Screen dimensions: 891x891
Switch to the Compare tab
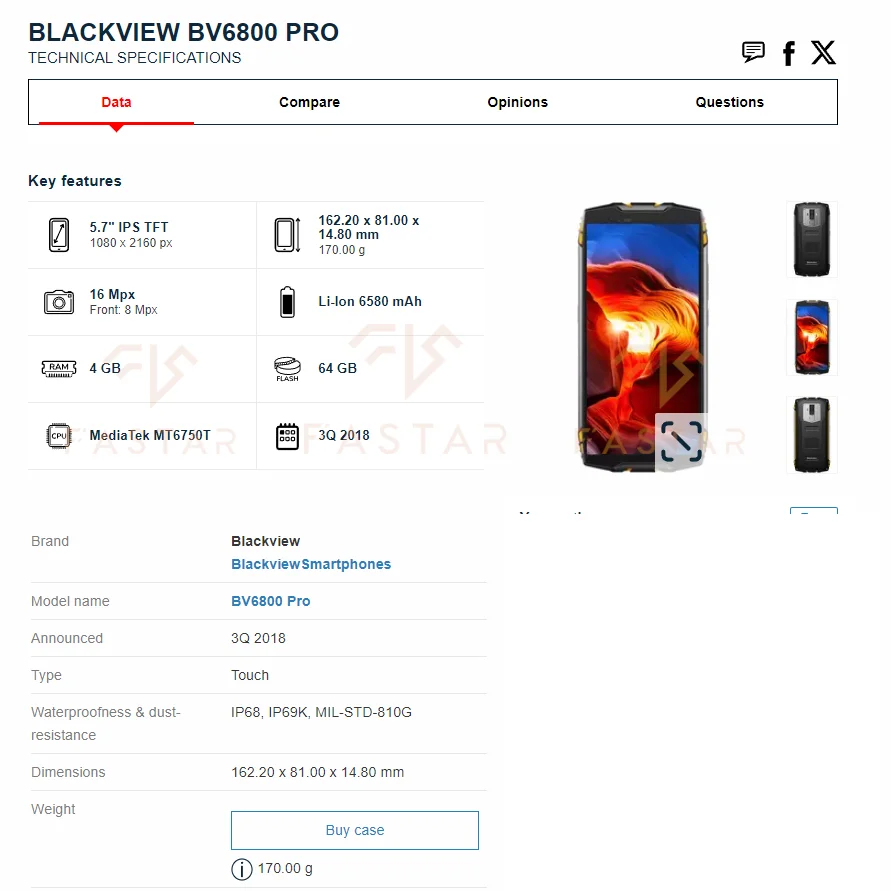point(309,102)
